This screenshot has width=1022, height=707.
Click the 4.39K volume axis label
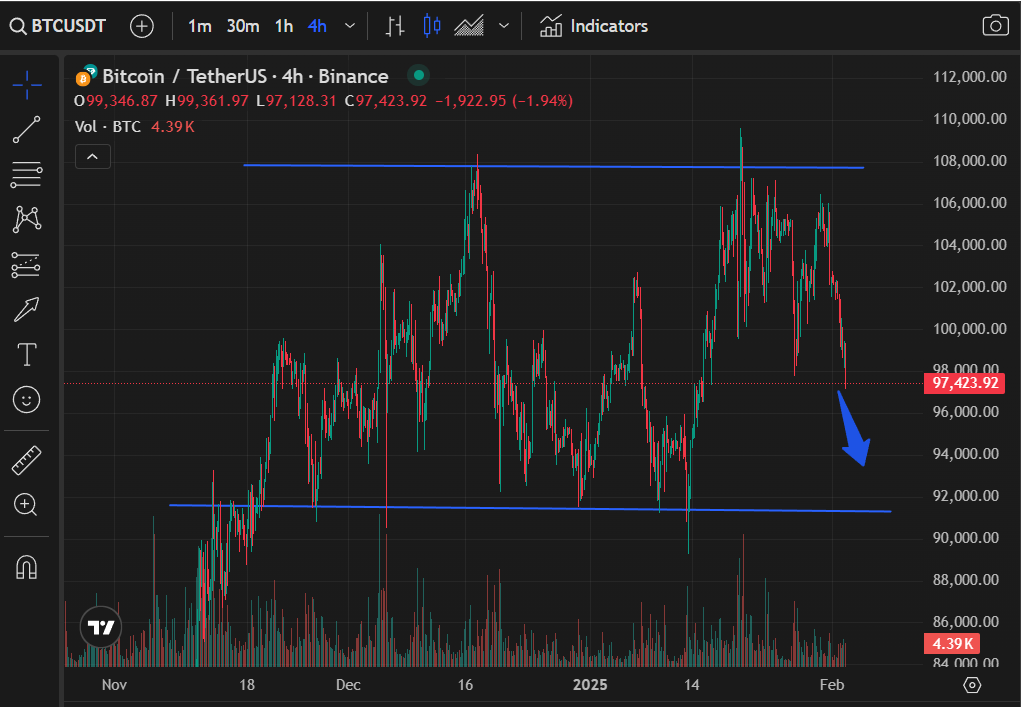pyautogui.click(x=952, y=644)
